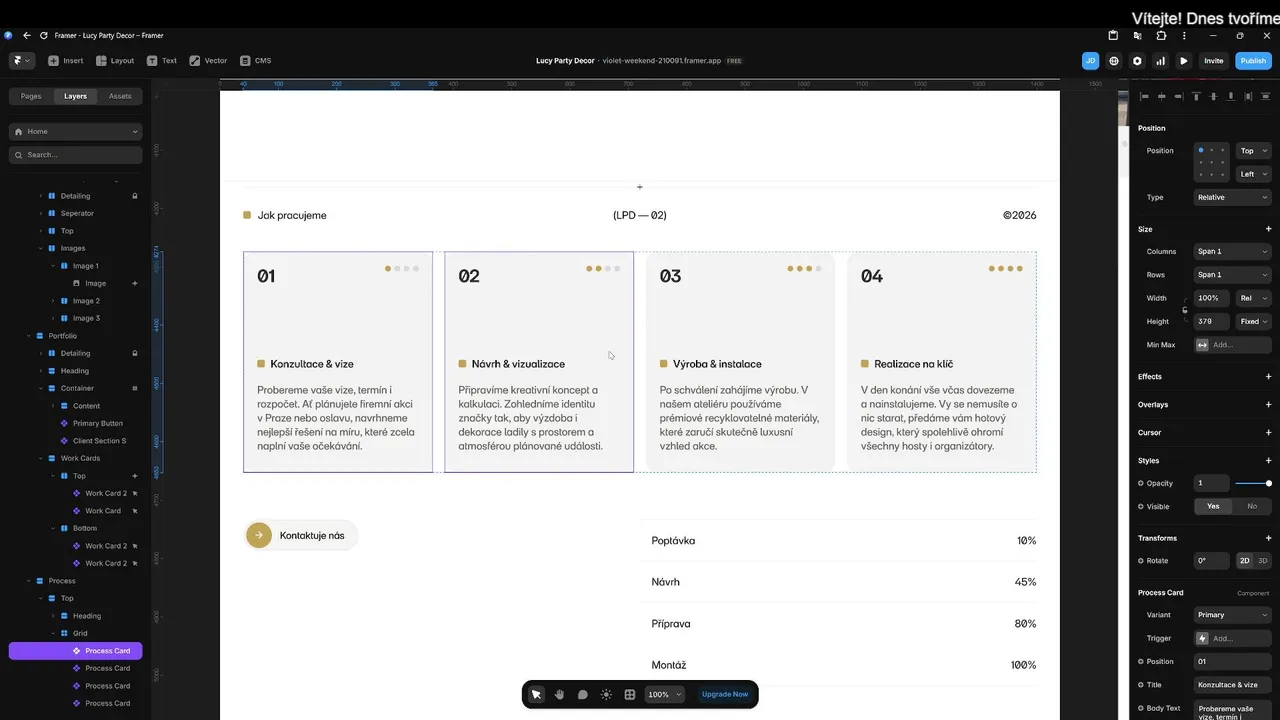Toggle the width-height aspect ratio lock

(1185, 310)
